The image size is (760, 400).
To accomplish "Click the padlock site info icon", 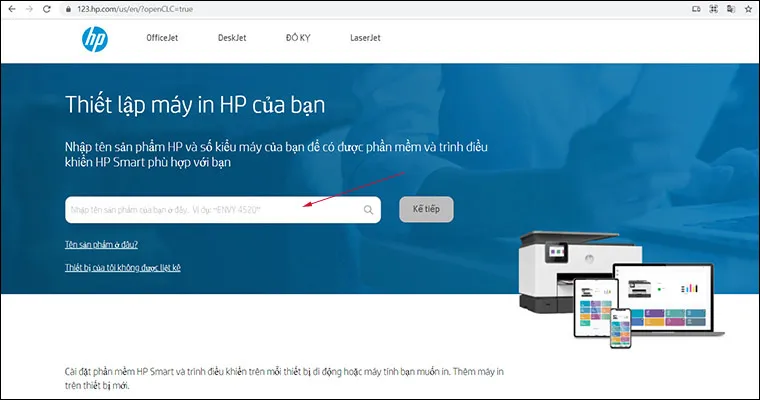I will [68, 9].
